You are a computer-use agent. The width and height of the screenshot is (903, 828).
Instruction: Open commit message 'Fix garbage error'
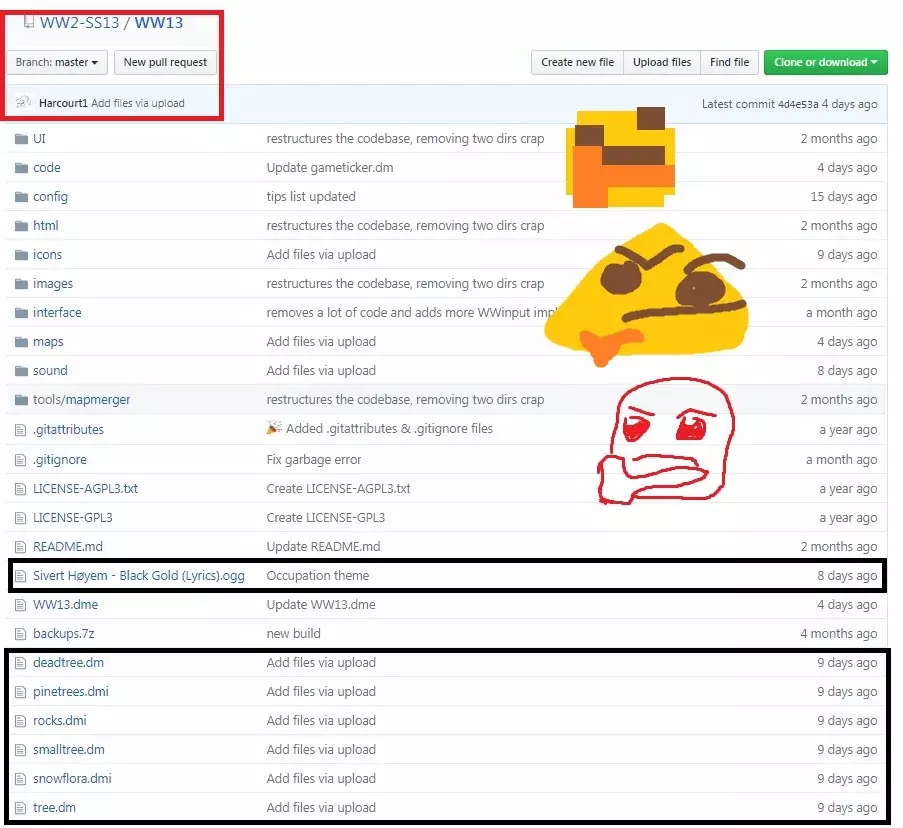[x=314, y=460]
